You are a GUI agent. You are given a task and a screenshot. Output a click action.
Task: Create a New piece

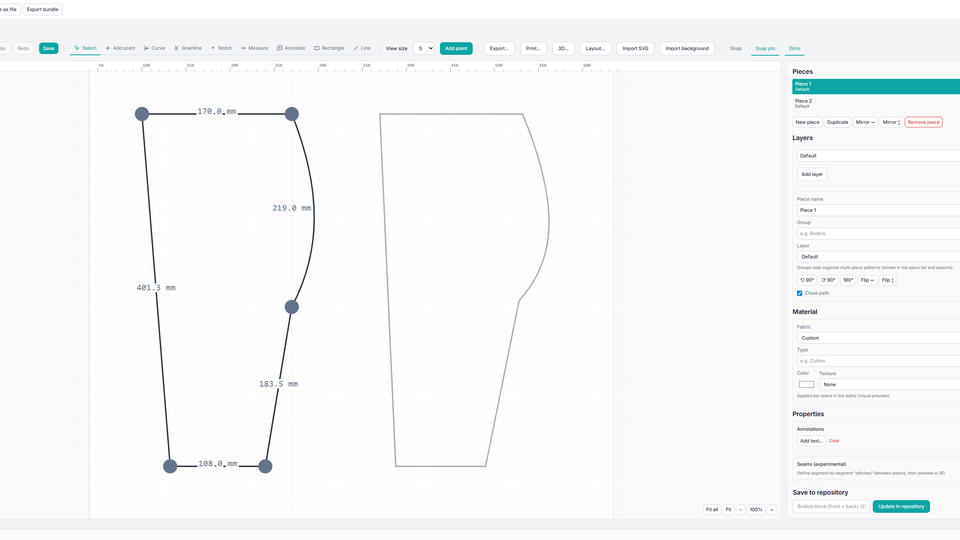pos(807,122)
